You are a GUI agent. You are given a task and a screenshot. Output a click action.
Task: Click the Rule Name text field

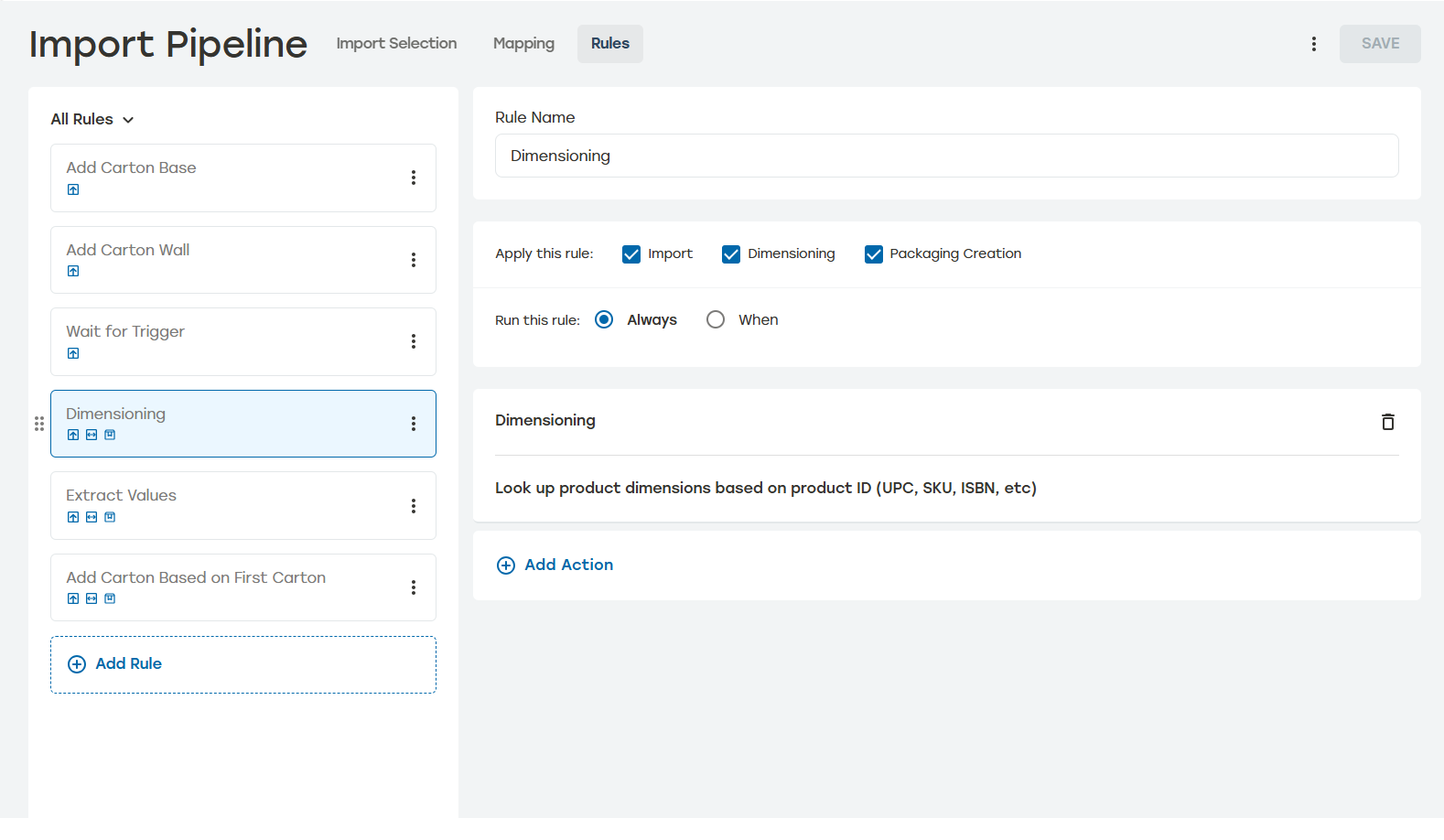[x=946, y=156]
